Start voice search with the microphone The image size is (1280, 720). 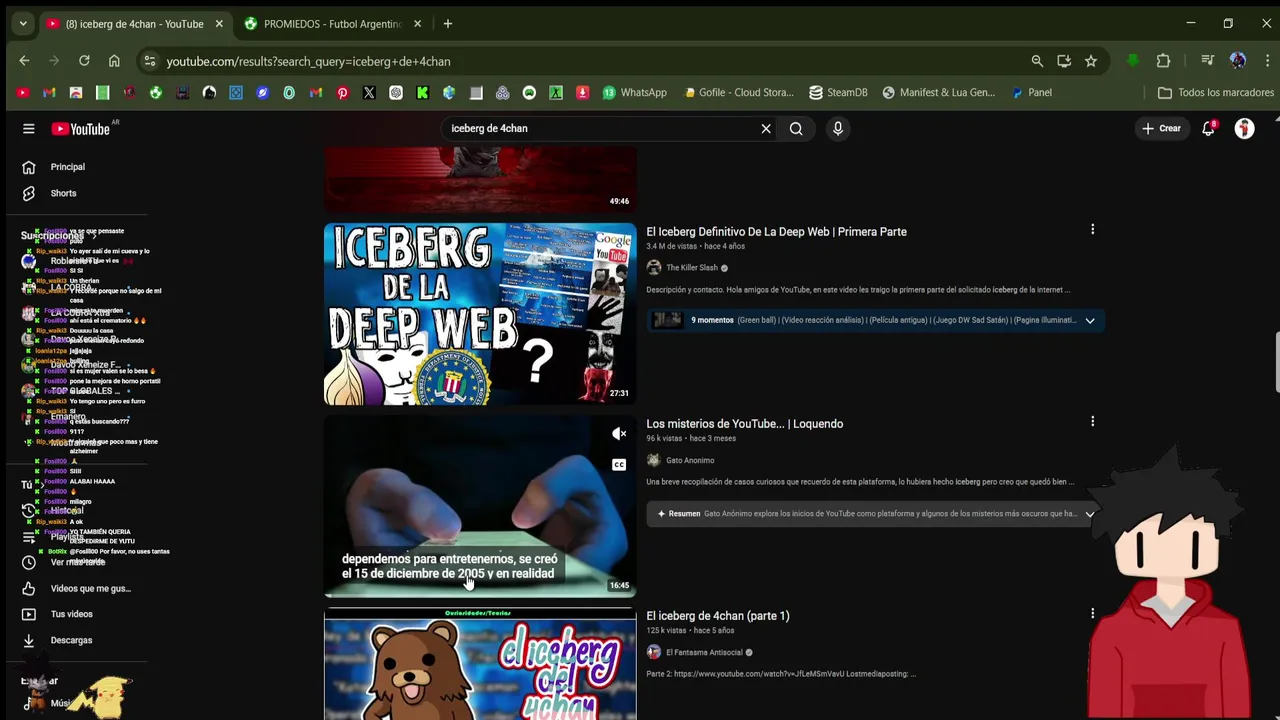pos(838,128)
